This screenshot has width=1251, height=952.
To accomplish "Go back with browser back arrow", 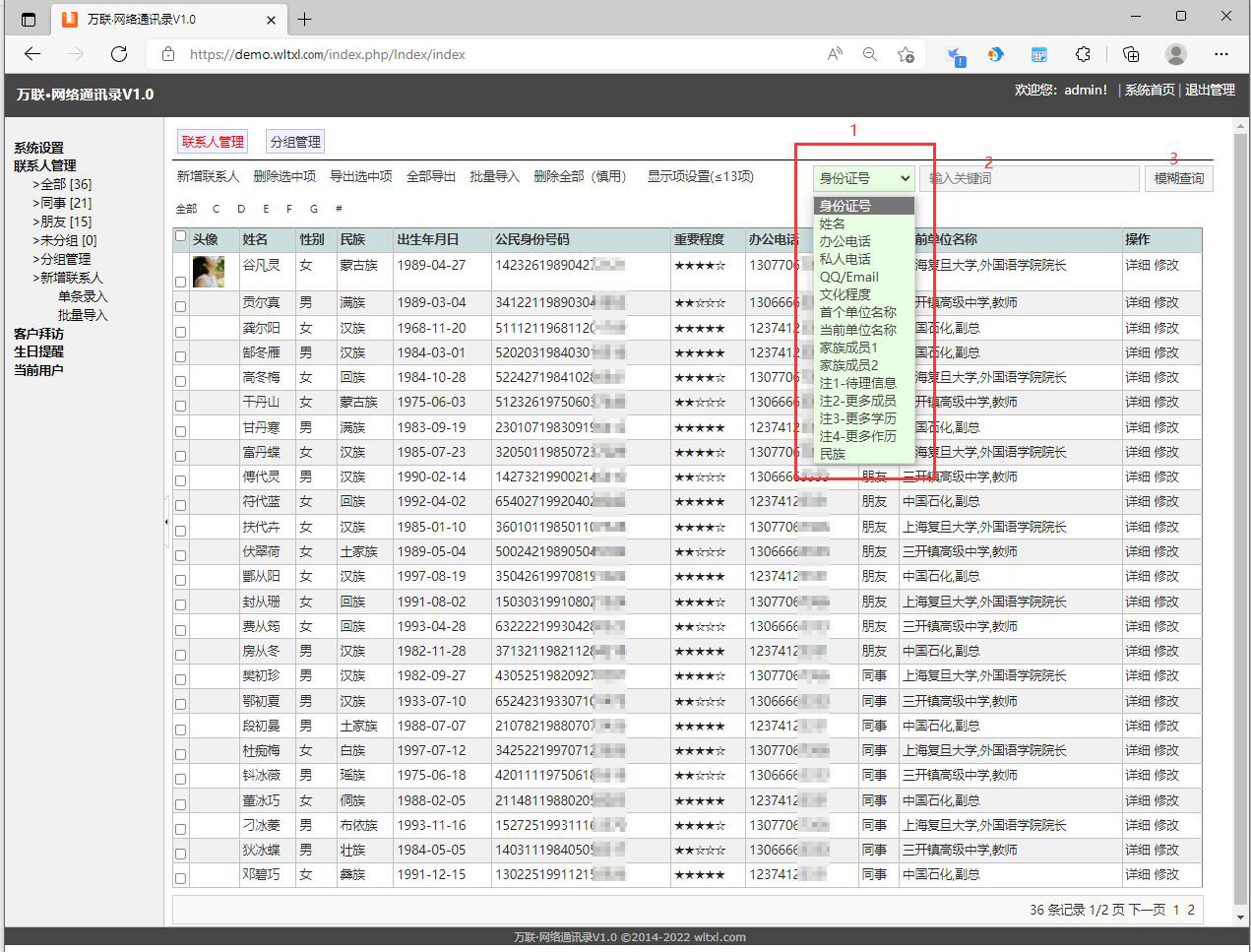I will tap(32, 54).
